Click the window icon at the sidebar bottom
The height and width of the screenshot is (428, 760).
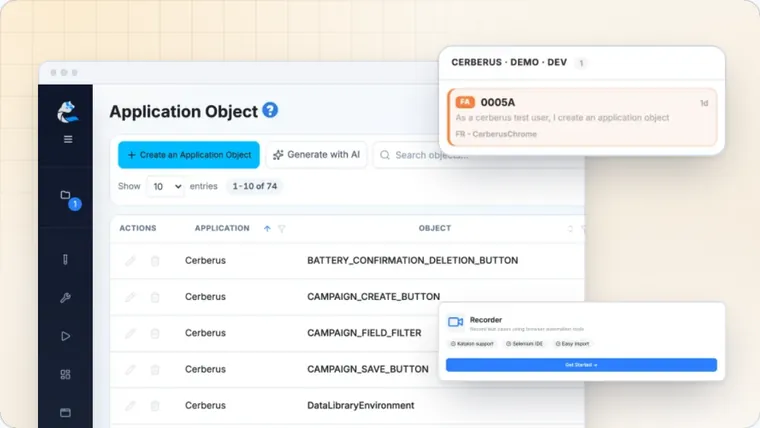click(65, 412)
